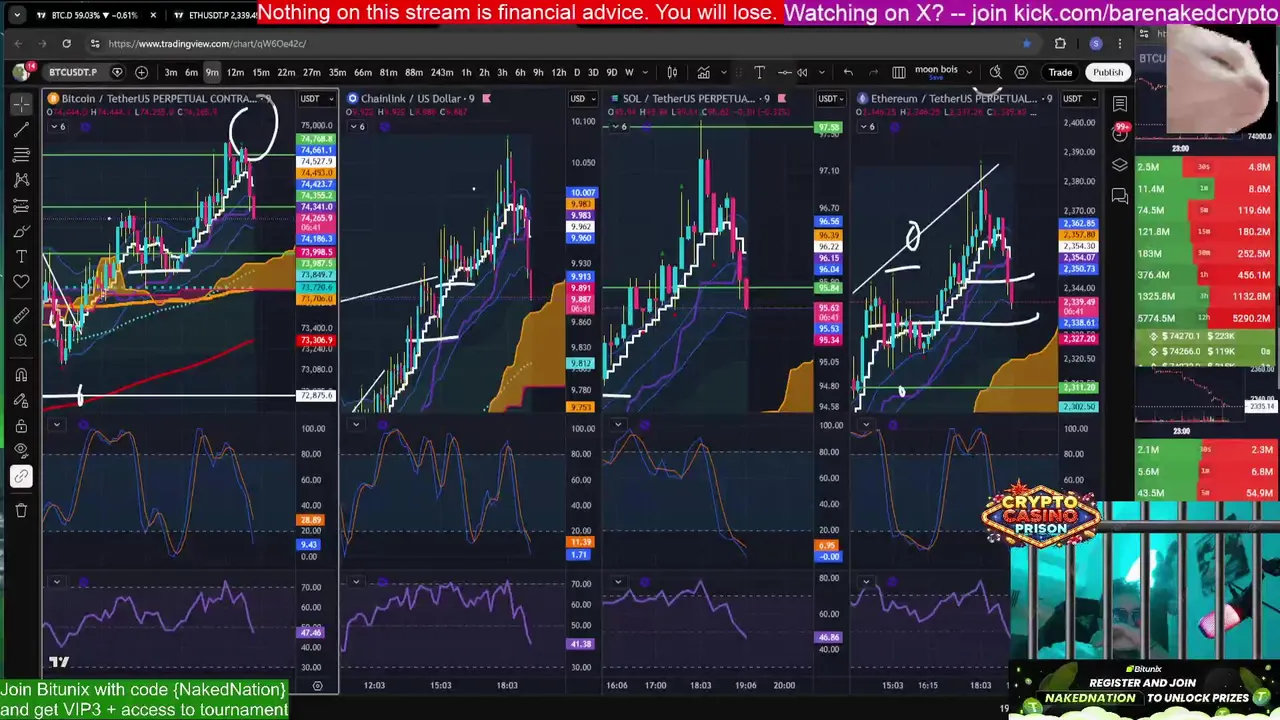Click the Publish button
Image resolution: width=1280 pixels, height=720 pixels.
(1108, 72)
